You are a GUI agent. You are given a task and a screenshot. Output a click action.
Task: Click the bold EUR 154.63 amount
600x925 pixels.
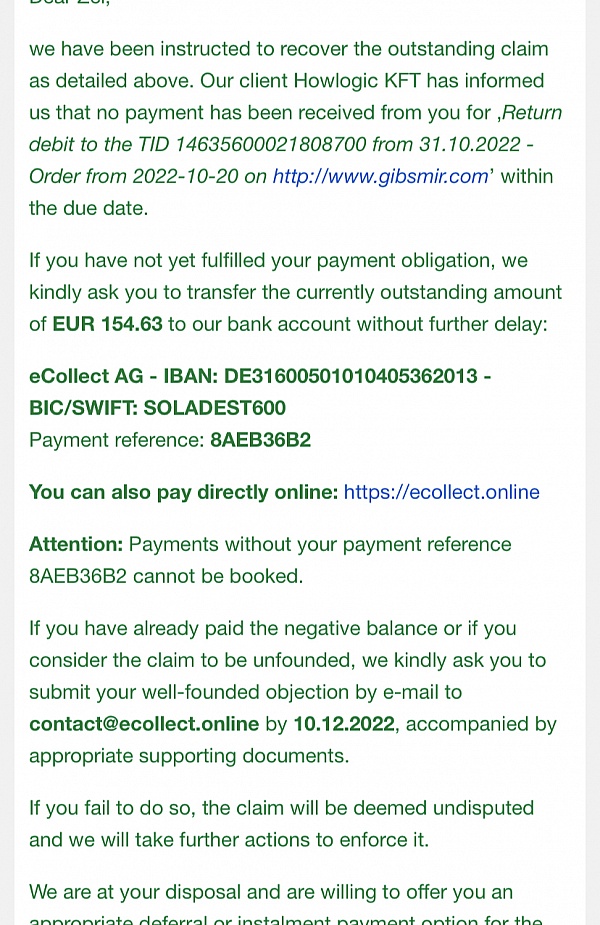(x=107, y=324)
